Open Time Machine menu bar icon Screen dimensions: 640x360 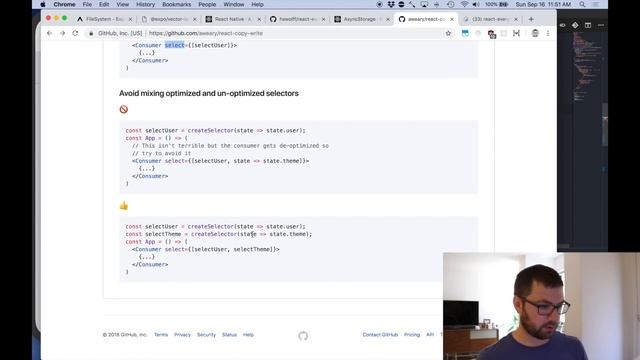pos(451,4)
